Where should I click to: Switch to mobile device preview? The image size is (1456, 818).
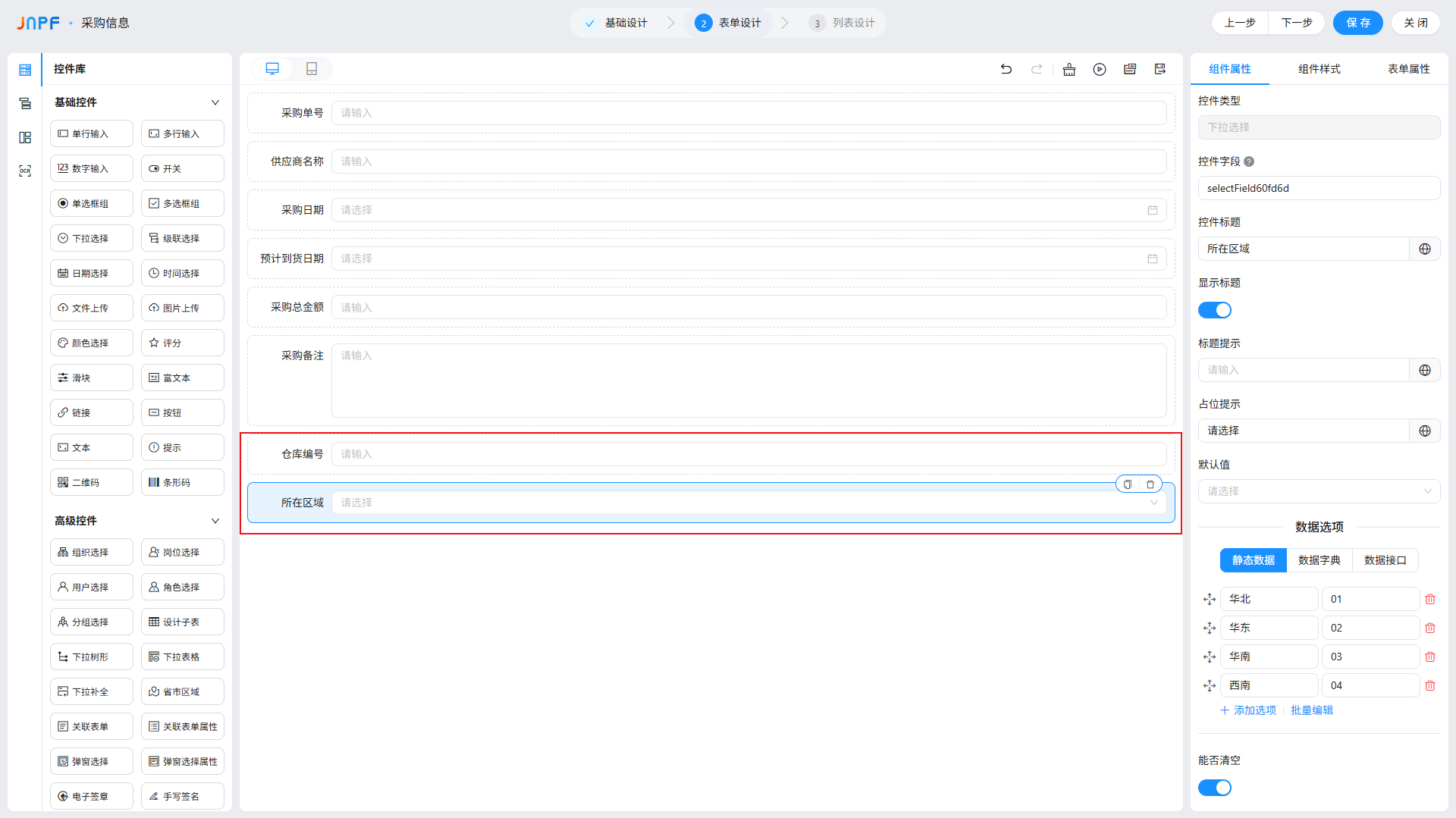coord(312,69)
